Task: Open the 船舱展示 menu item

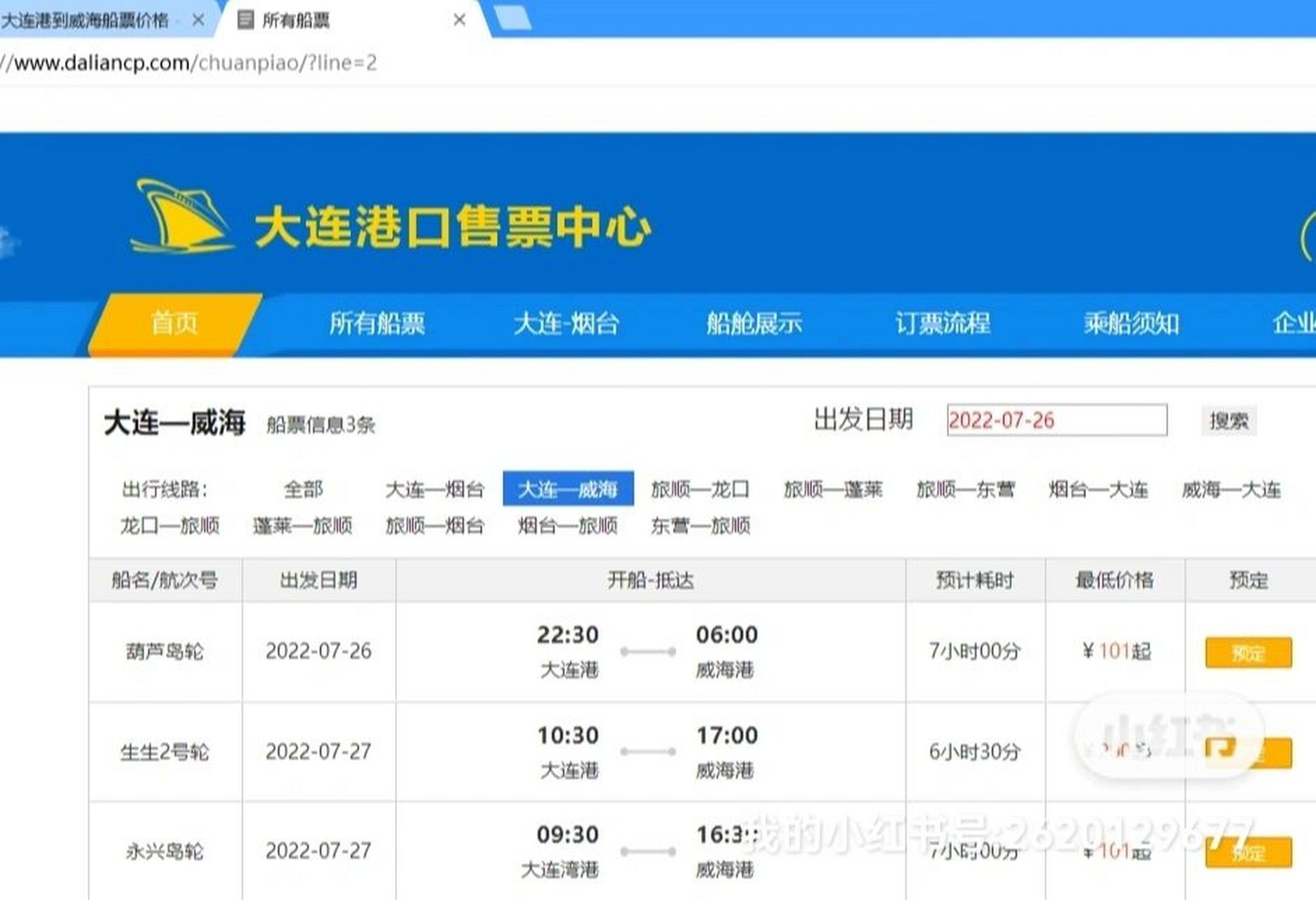Action: tap(756, 324)
